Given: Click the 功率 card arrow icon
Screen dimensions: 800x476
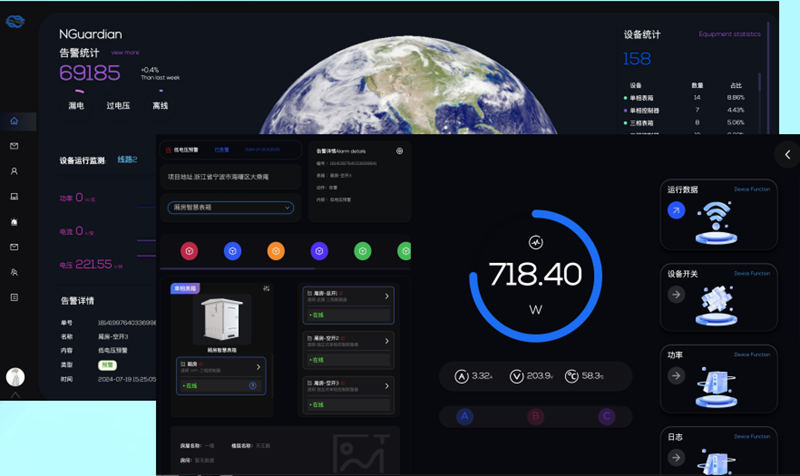Looking at the screenshot, I should pyautogui.click(x=677, y=376).
